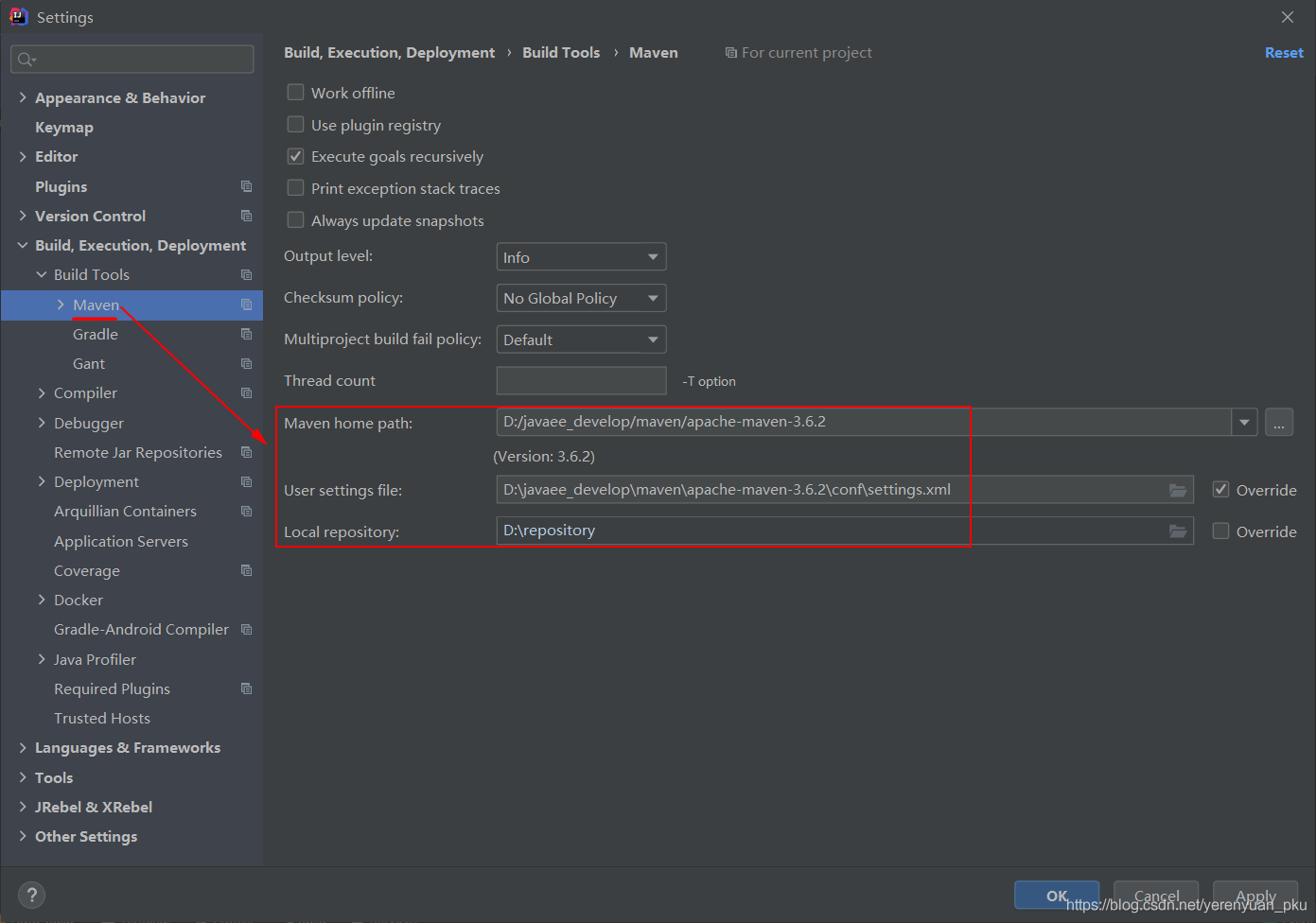This screenshot has height=923, width=1316.
Task: Open the Checksum policy dropdown
Action: [581, 298]
